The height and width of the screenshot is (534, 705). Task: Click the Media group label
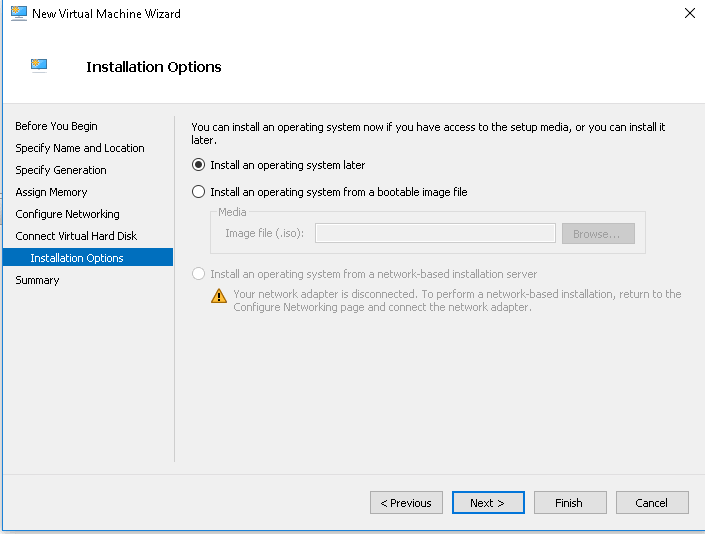232,212
